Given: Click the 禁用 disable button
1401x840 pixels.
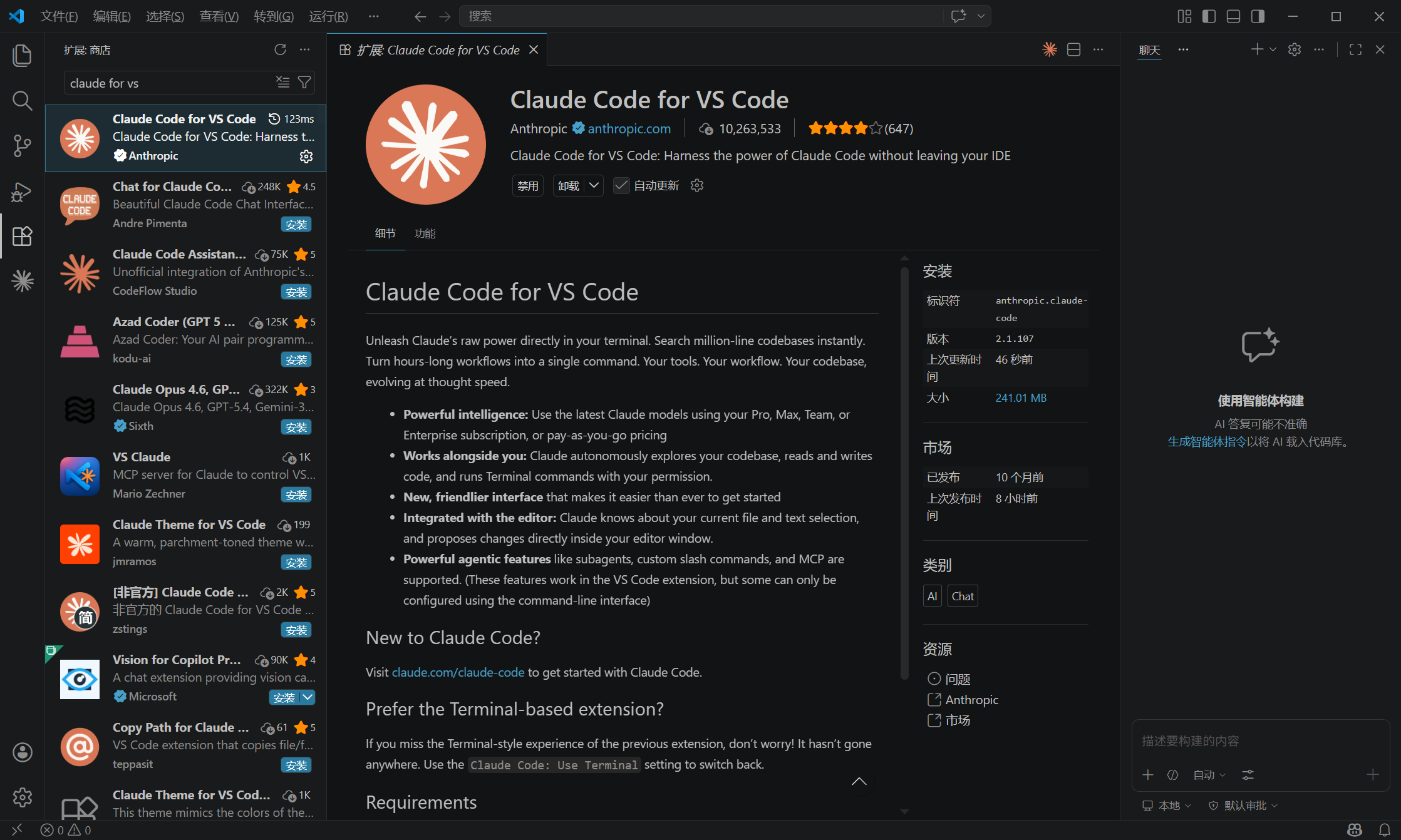Looking at the screenshot, I should point(527,185).
